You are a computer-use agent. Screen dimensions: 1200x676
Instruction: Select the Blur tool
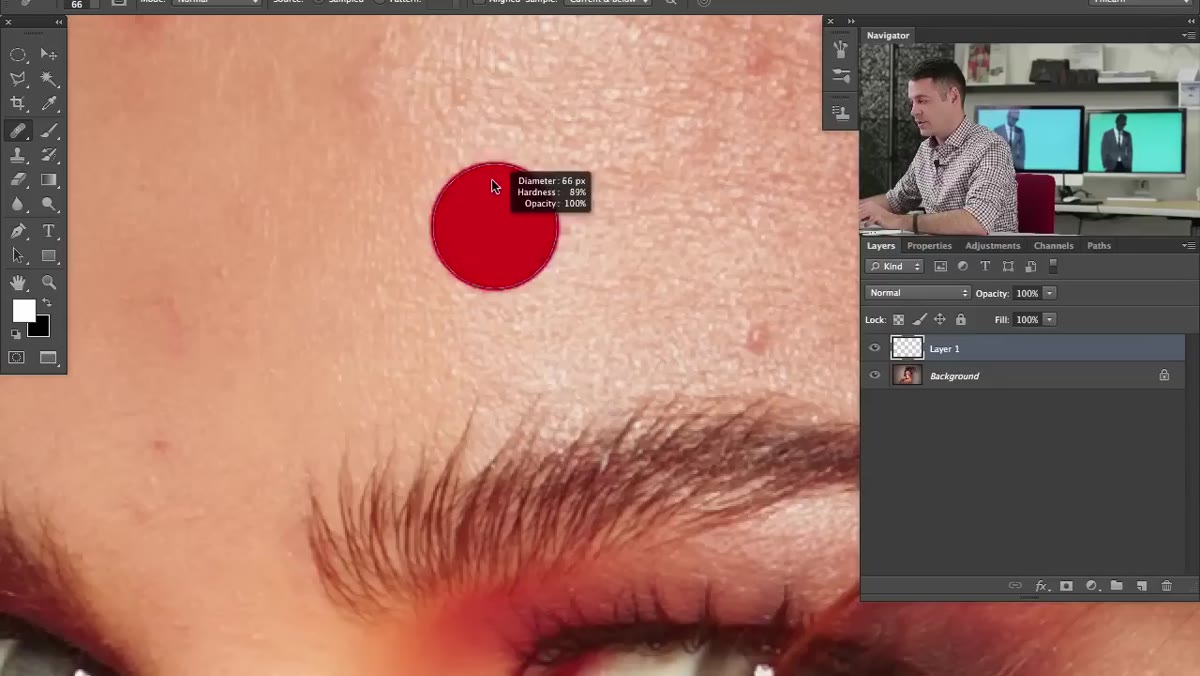[18, 205]
